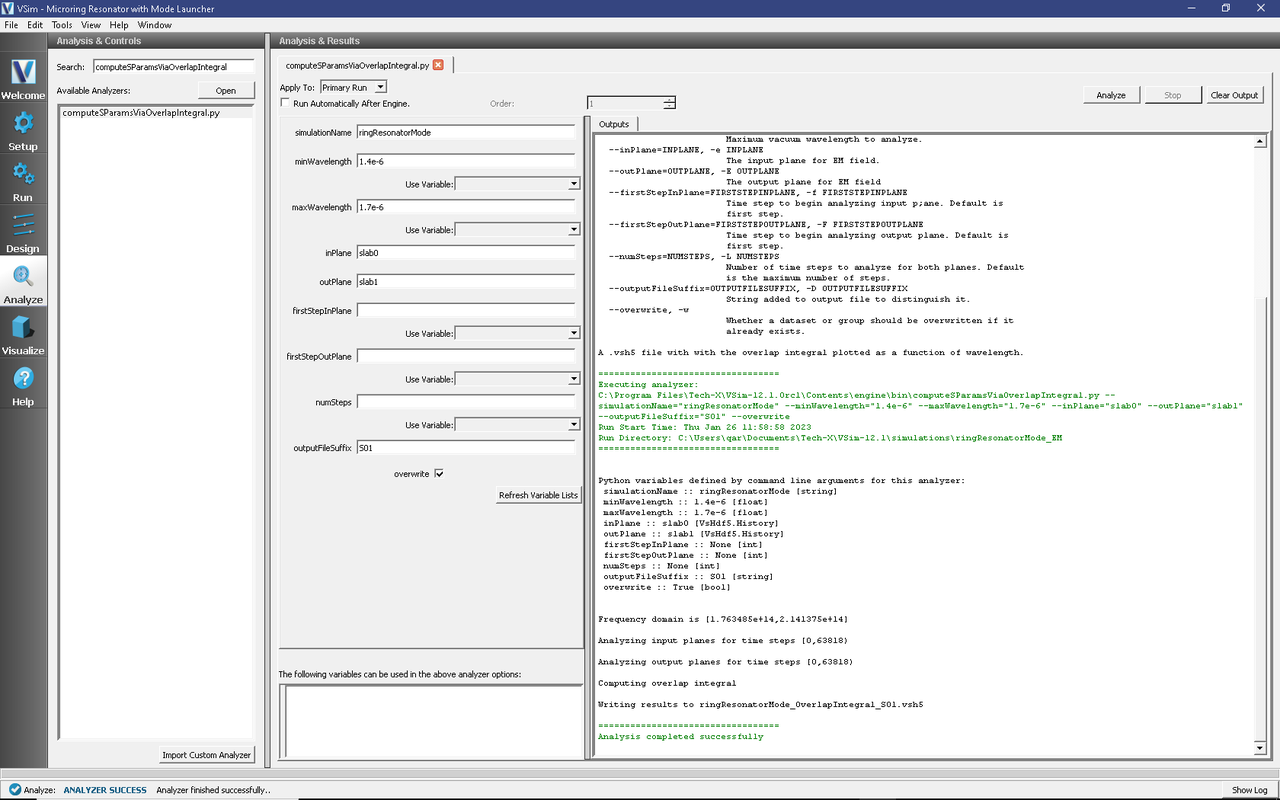Click the outPlane input field

(x=466, y=282)
